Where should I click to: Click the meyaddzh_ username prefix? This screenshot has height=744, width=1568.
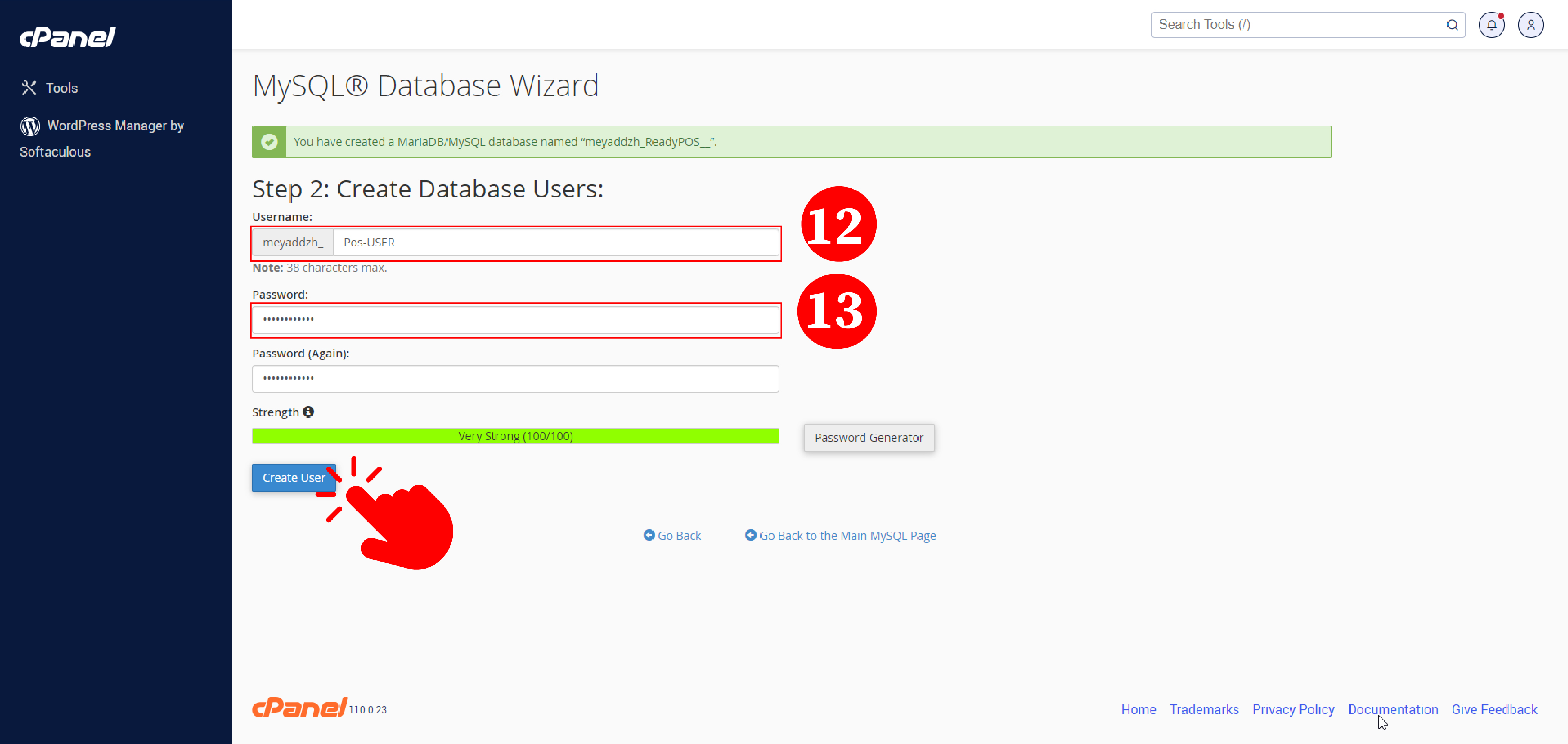point(293,242)
